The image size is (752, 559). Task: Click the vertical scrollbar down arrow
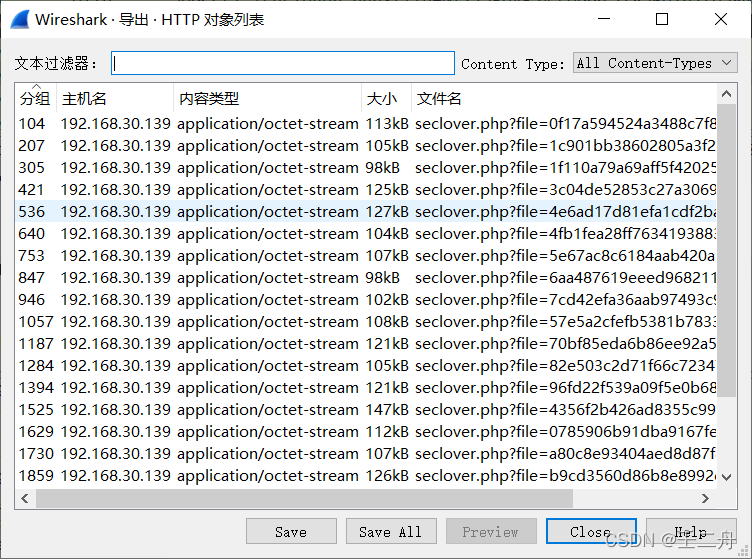[x=727, y=477]
